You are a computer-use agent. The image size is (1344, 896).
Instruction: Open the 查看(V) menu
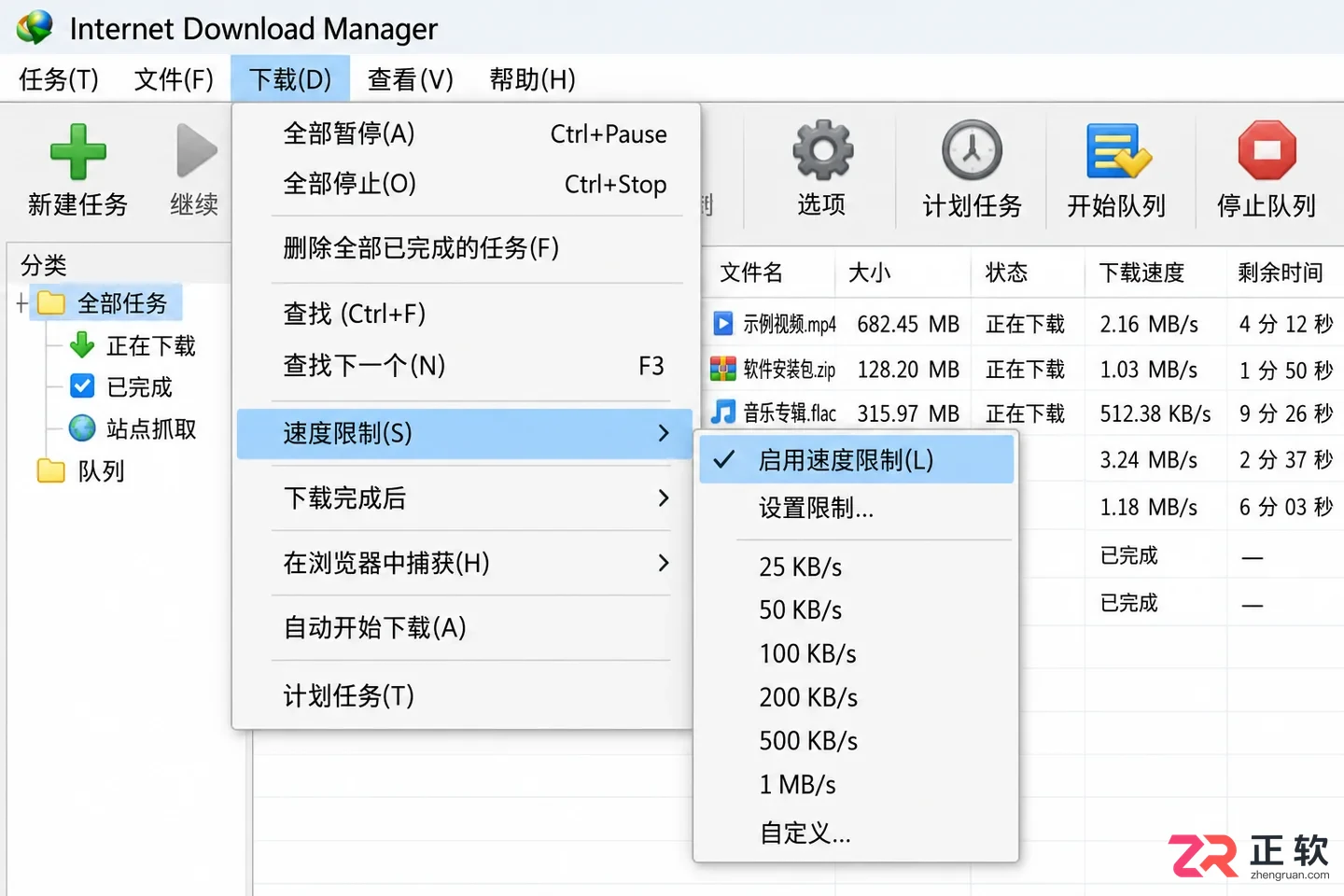410,79
